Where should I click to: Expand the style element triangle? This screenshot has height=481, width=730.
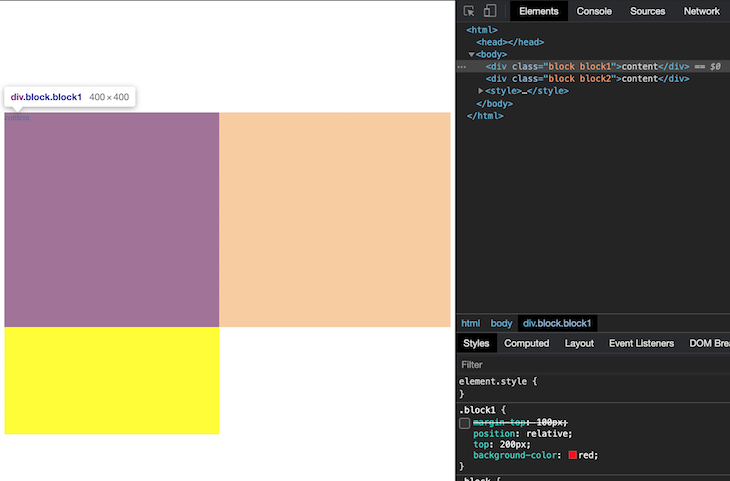tap(480, 91)
